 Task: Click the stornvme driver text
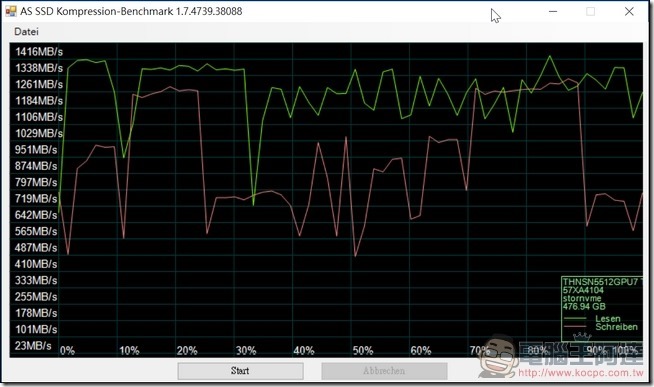(x=582, y=299)
